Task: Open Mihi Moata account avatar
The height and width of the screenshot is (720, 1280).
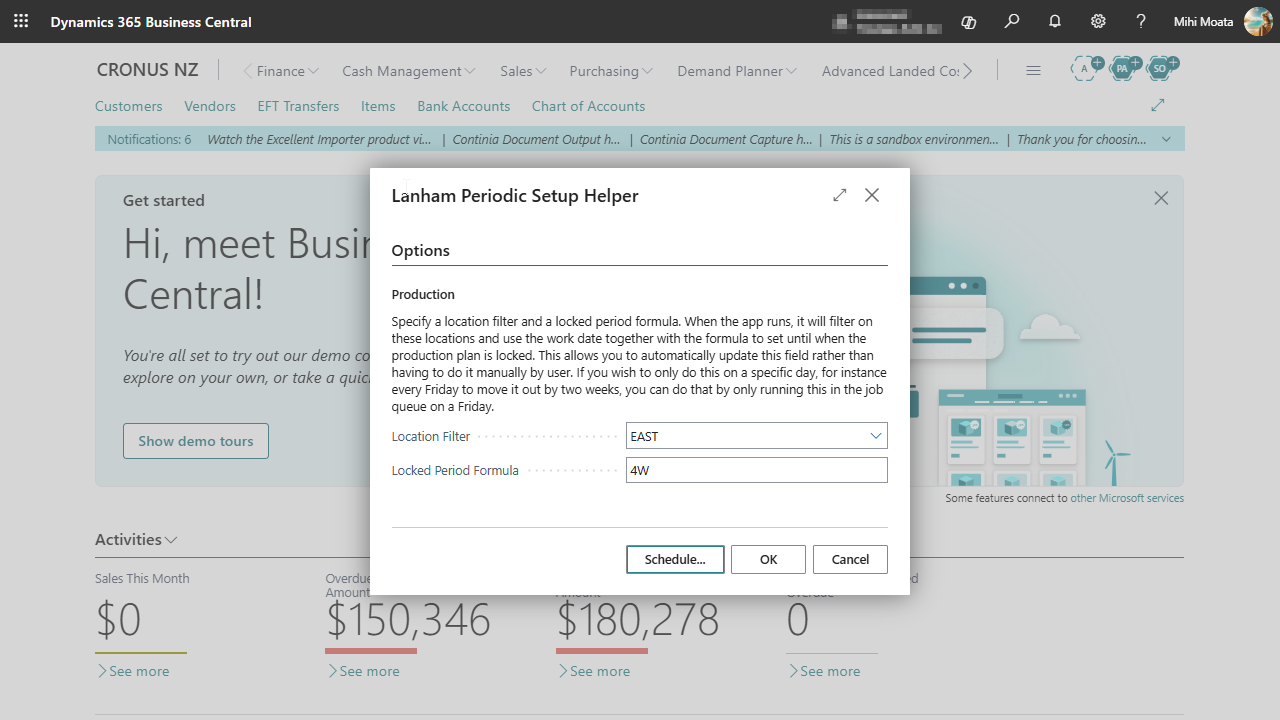Action: 1258,21
